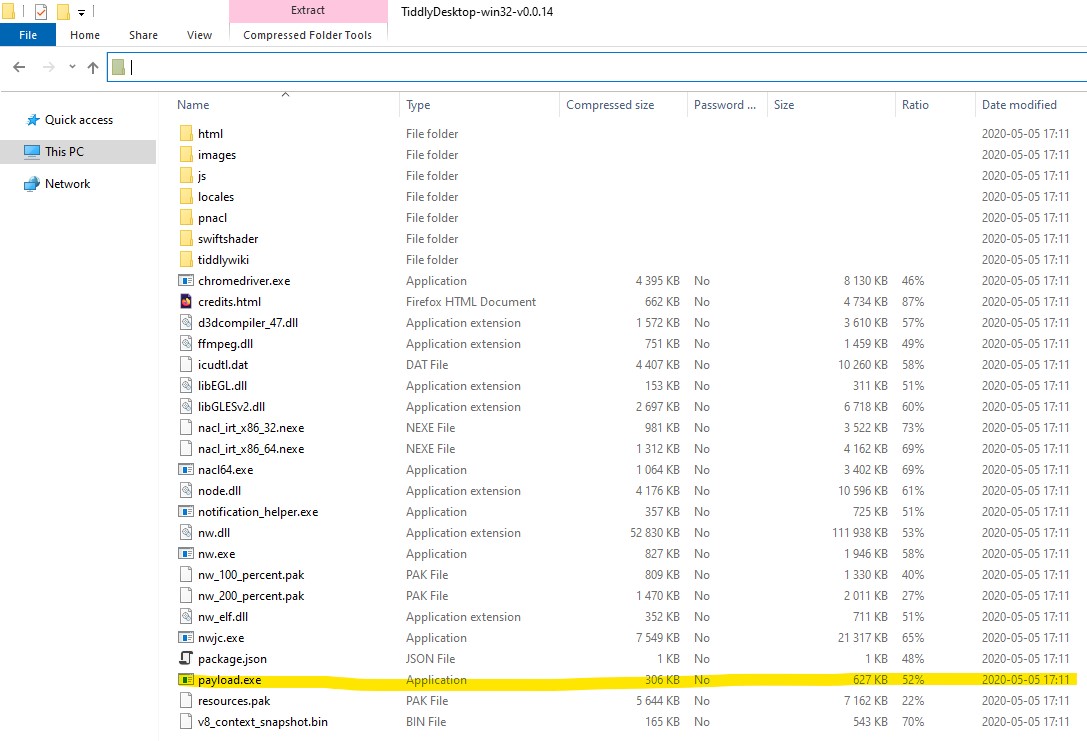Click the images folder icon

tap(186, 154)
